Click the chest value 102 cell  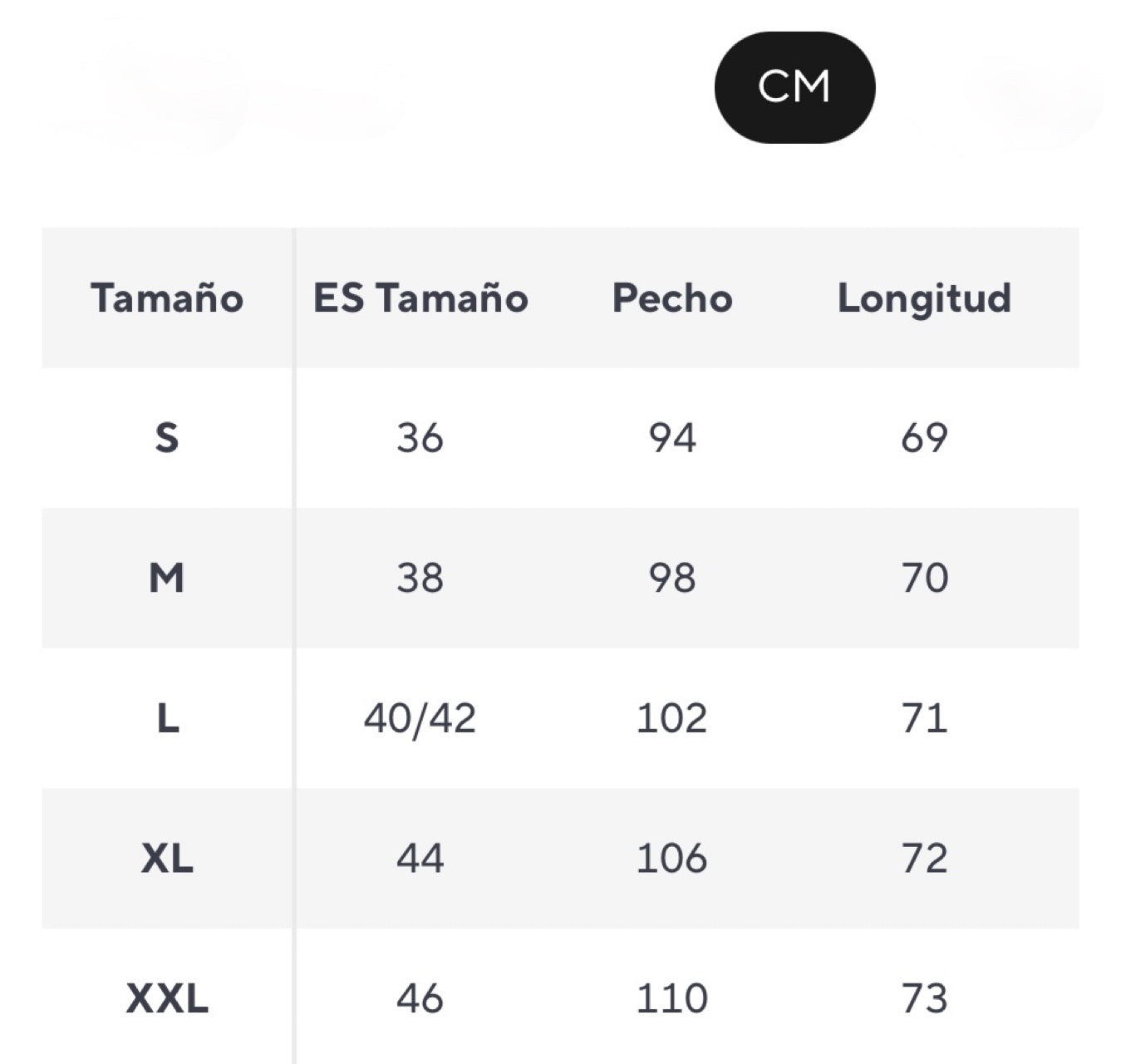pyautogui.click(x=672, y=718)
